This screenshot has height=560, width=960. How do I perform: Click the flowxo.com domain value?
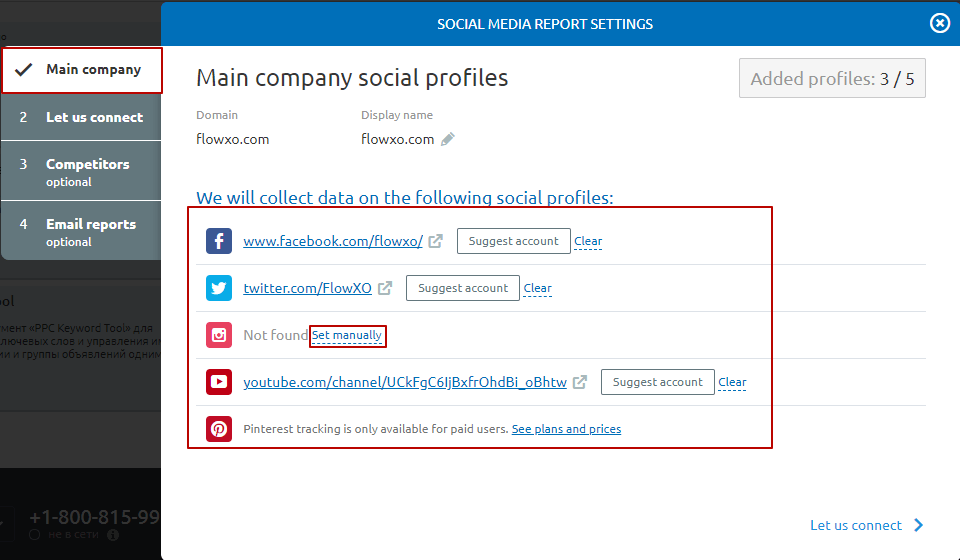(233, 140)
